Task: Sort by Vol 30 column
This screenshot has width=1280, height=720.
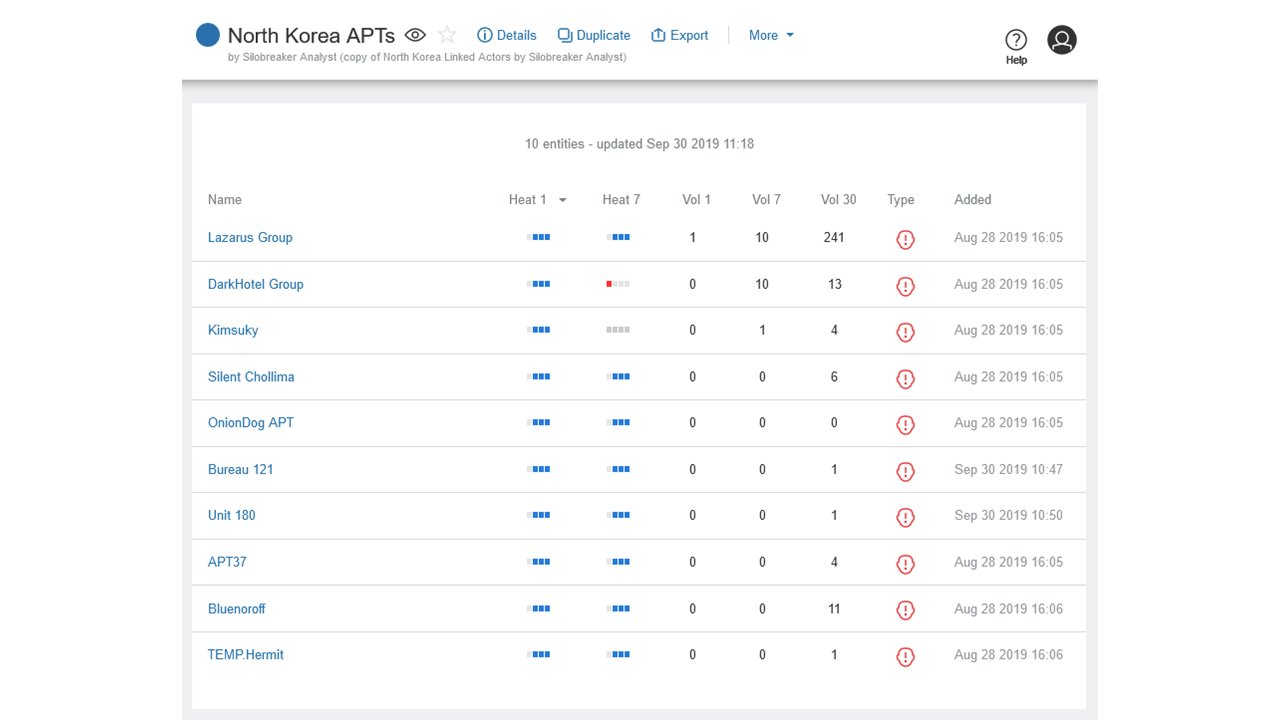Action: coord(839,200)
